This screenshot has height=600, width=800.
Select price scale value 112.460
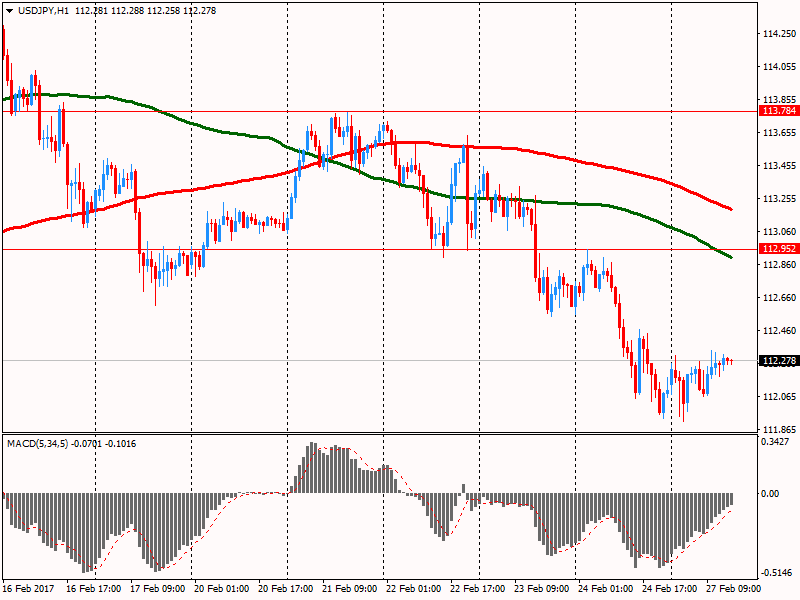pos(779,331)
